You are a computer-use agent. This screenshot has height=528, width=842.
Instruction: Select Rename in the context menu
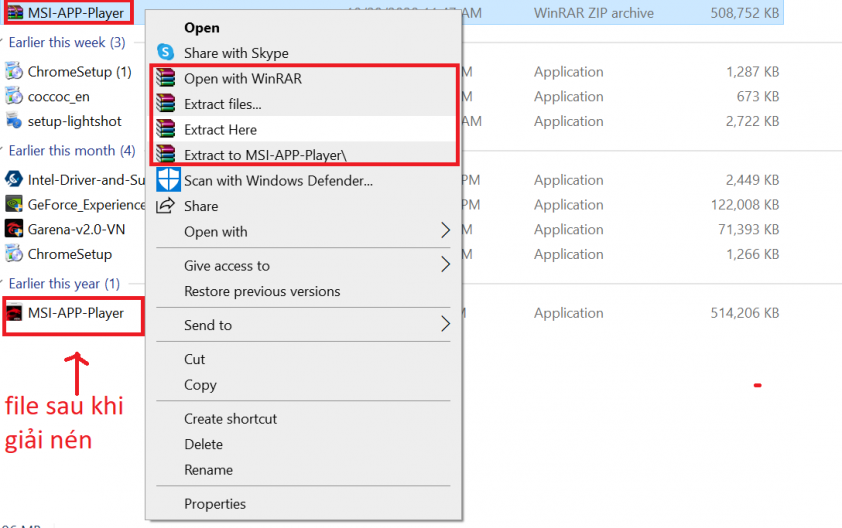208,470
